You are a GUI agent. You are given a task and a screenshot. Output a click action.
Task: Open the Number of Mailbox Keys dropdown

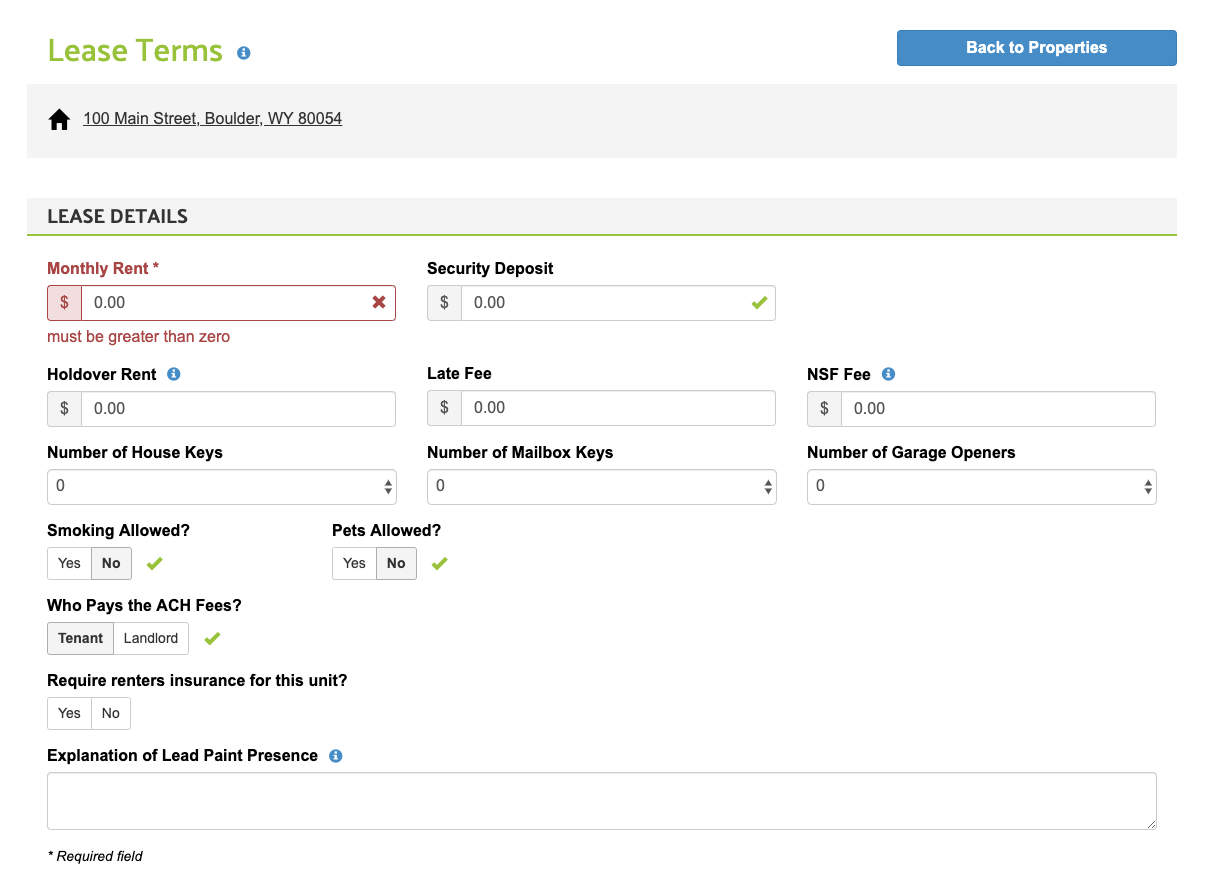[601, 487]
